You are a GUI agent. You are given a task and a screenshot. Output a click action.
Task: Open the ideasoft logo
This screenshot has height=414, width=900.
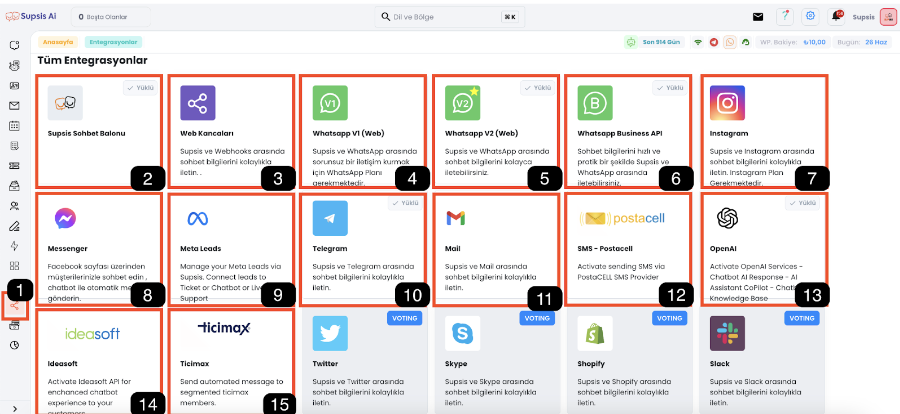[92, 333]
